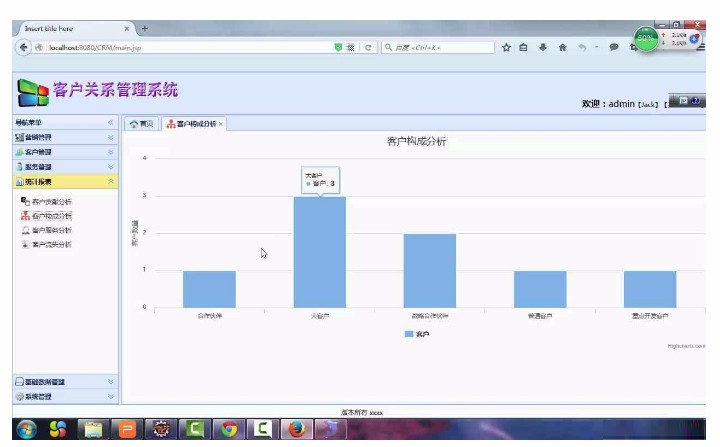Open the downloads arrow icon
Screen dimensions: 720x447
(543, 47)
